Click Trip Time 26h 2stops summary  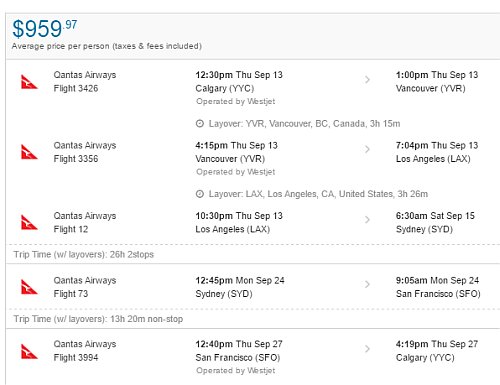[x=84, y=255]
